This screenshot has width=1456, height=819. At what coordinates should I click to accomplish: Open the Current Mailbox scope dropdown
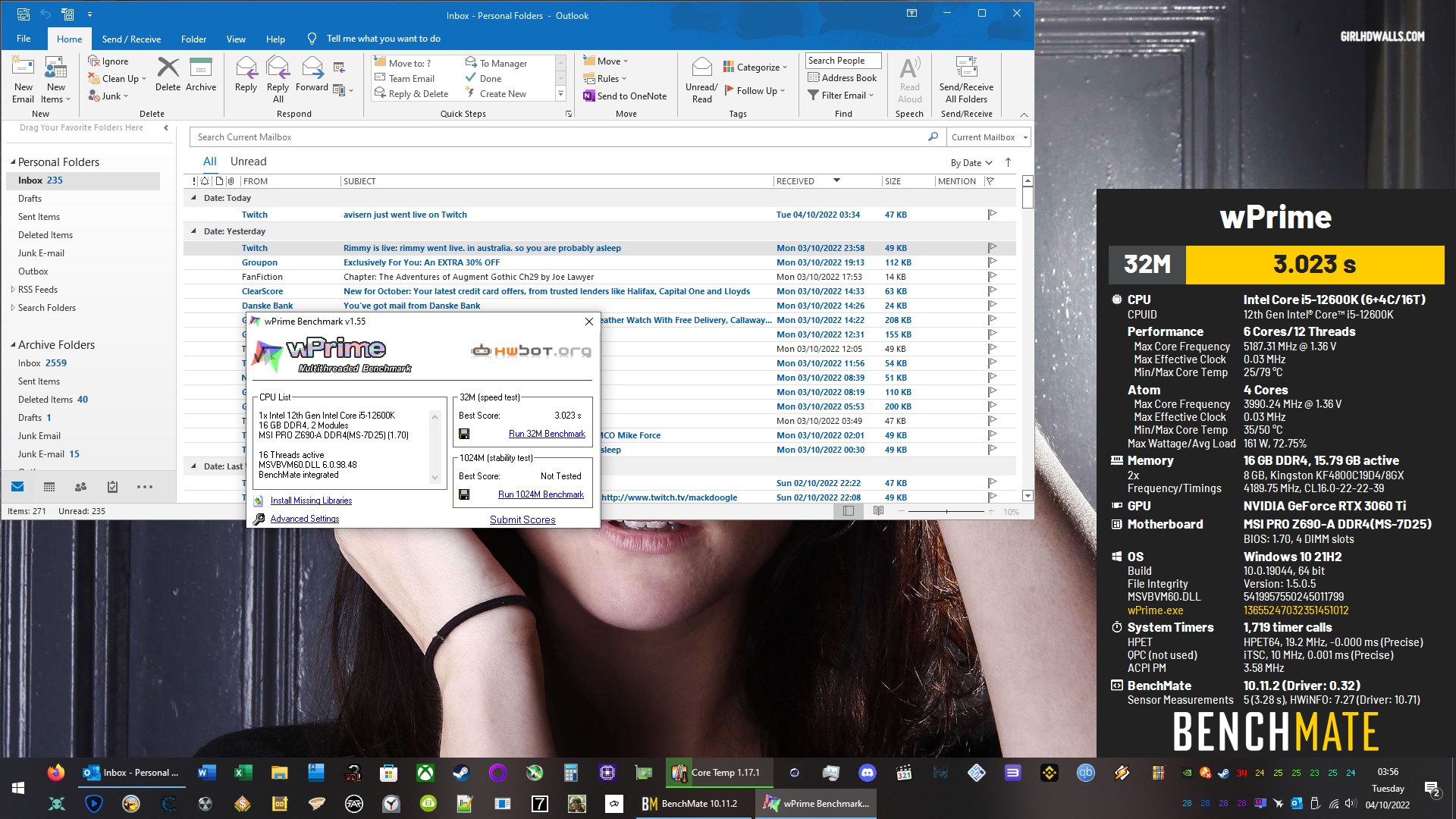(x=989, y=137)
